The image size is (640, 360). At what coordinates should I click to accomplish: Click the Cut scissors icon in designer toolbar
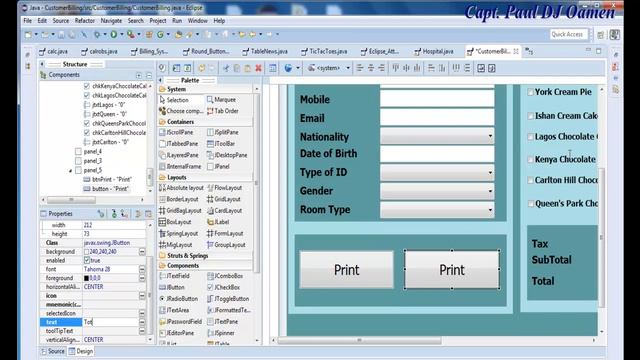coord(226,68)
